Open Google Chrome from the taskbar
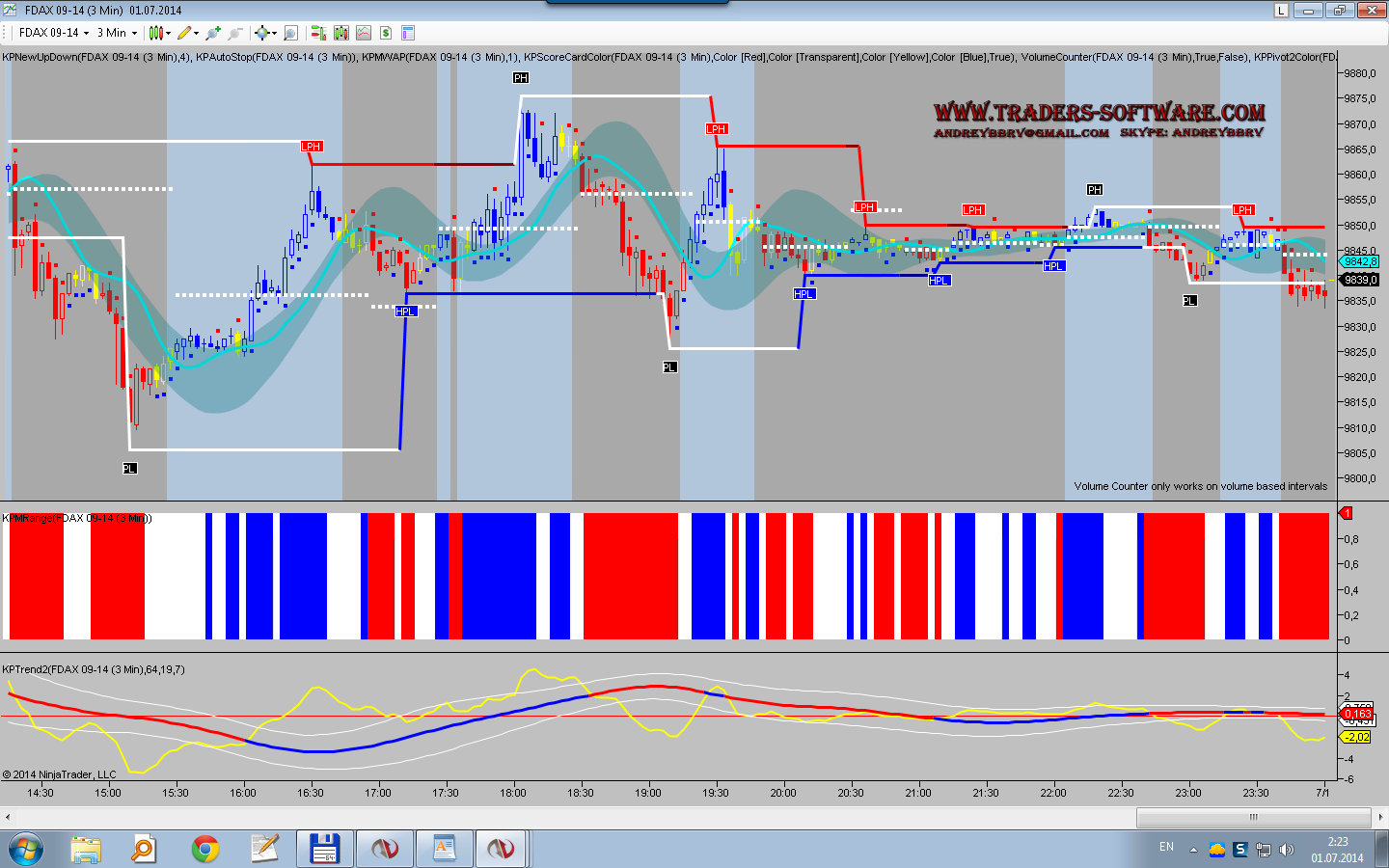 coord(204,849)
